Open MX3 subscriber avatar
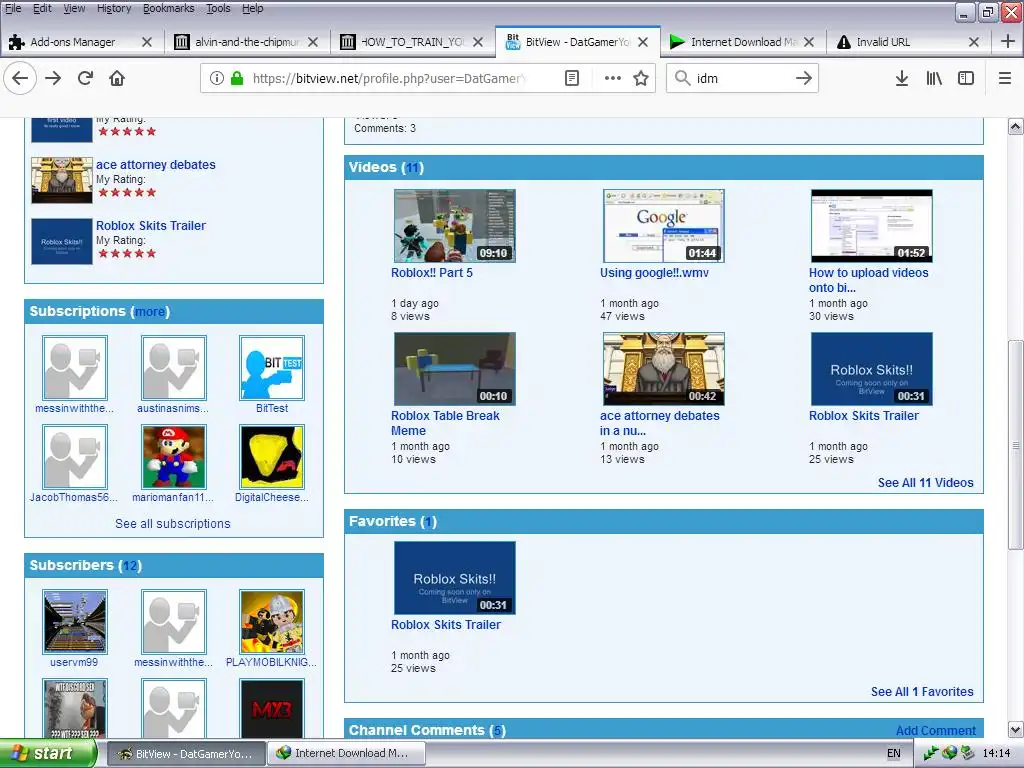Viewport: 1024px width, 768px height. pyautogui.click(x=272, y=709)
